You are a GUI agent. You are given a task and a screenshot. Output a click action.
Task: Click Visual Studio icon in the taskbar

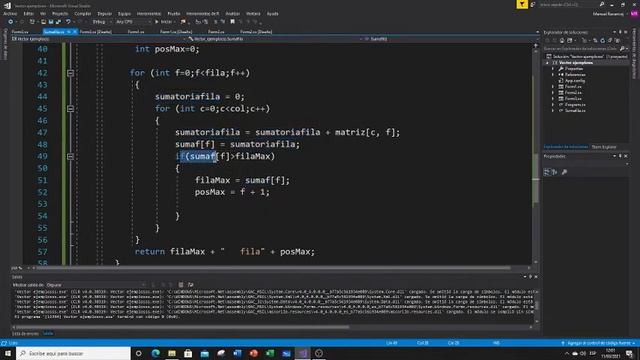[302, 353]
